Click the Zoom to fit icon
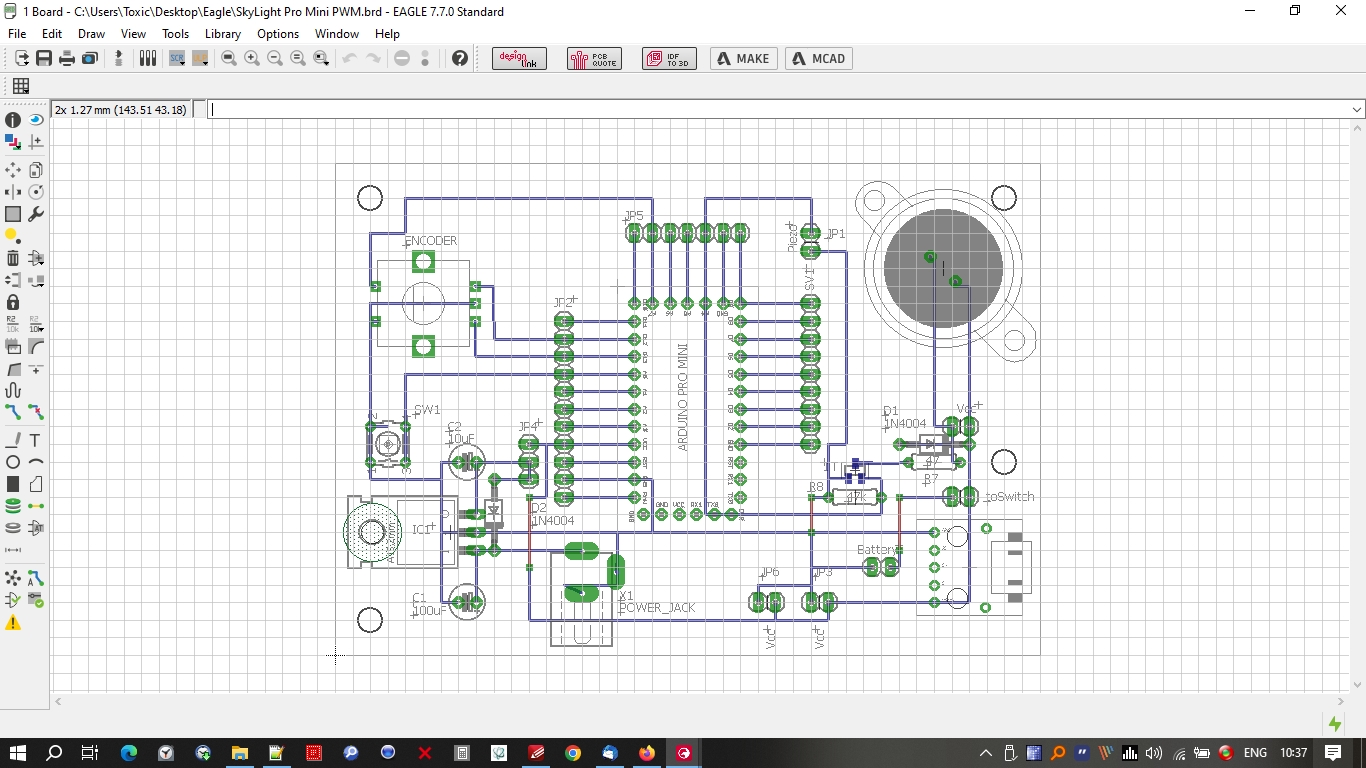The width and height of the screenshot is (1366, 768). click(x=229, y=59)
